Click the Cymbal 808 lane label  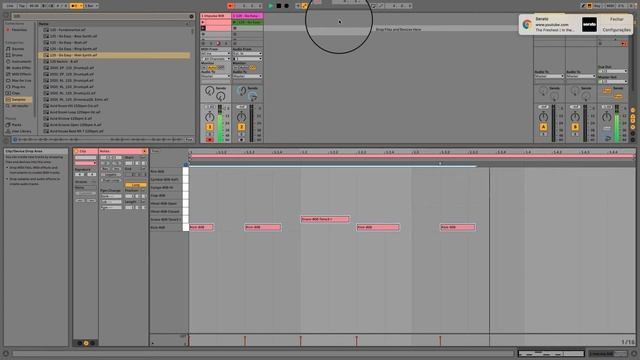(164, 180)
